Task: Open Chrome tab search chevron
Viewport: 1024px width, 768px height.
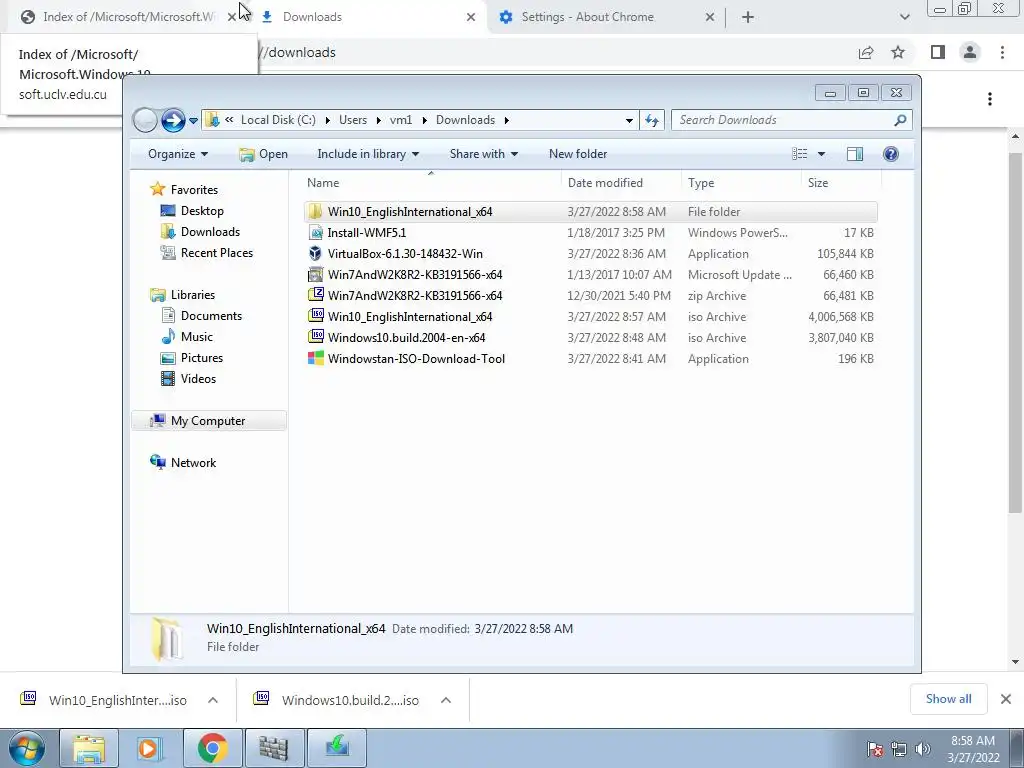Action: pyautogui.click(x=904, y=17)
